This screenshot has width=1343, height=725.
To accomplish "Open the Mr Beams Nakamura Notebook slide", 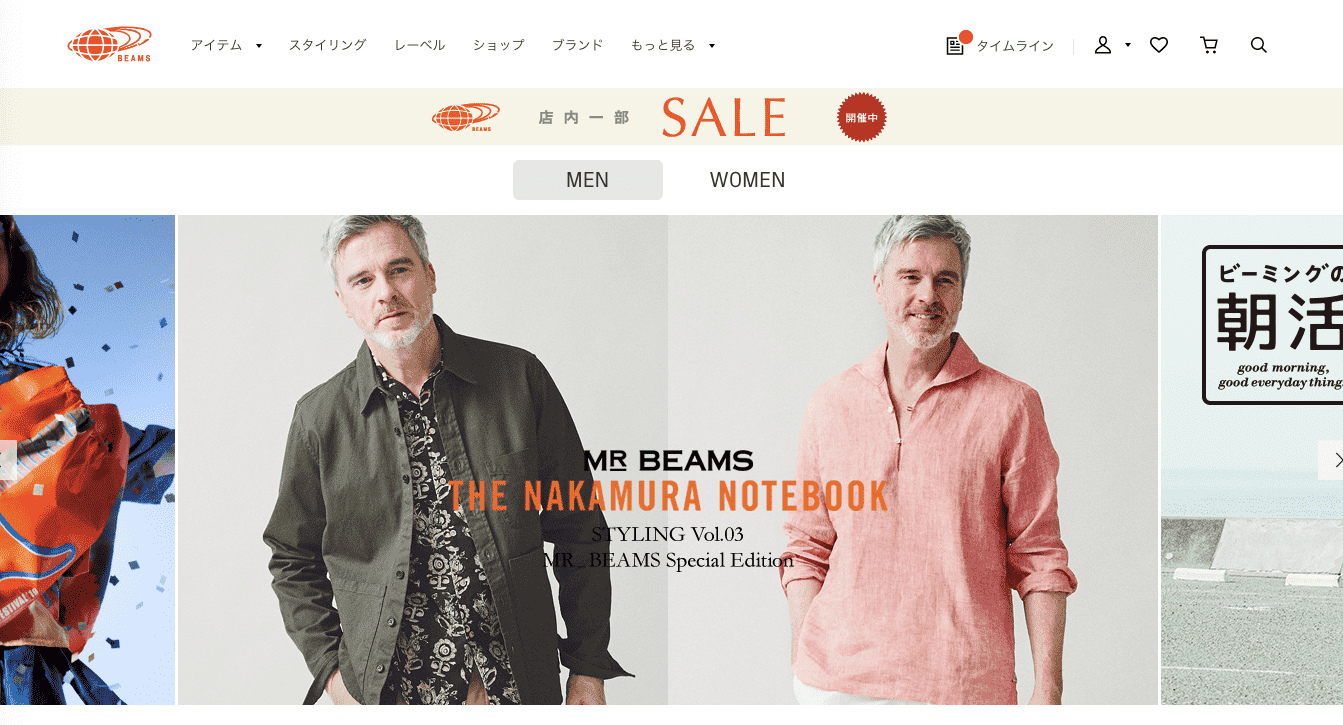I will coord(668,460).
